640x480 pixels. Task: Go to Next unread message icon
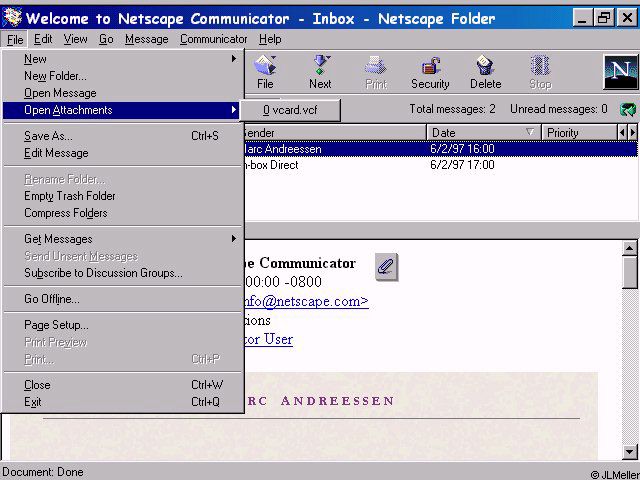(320, 72)
